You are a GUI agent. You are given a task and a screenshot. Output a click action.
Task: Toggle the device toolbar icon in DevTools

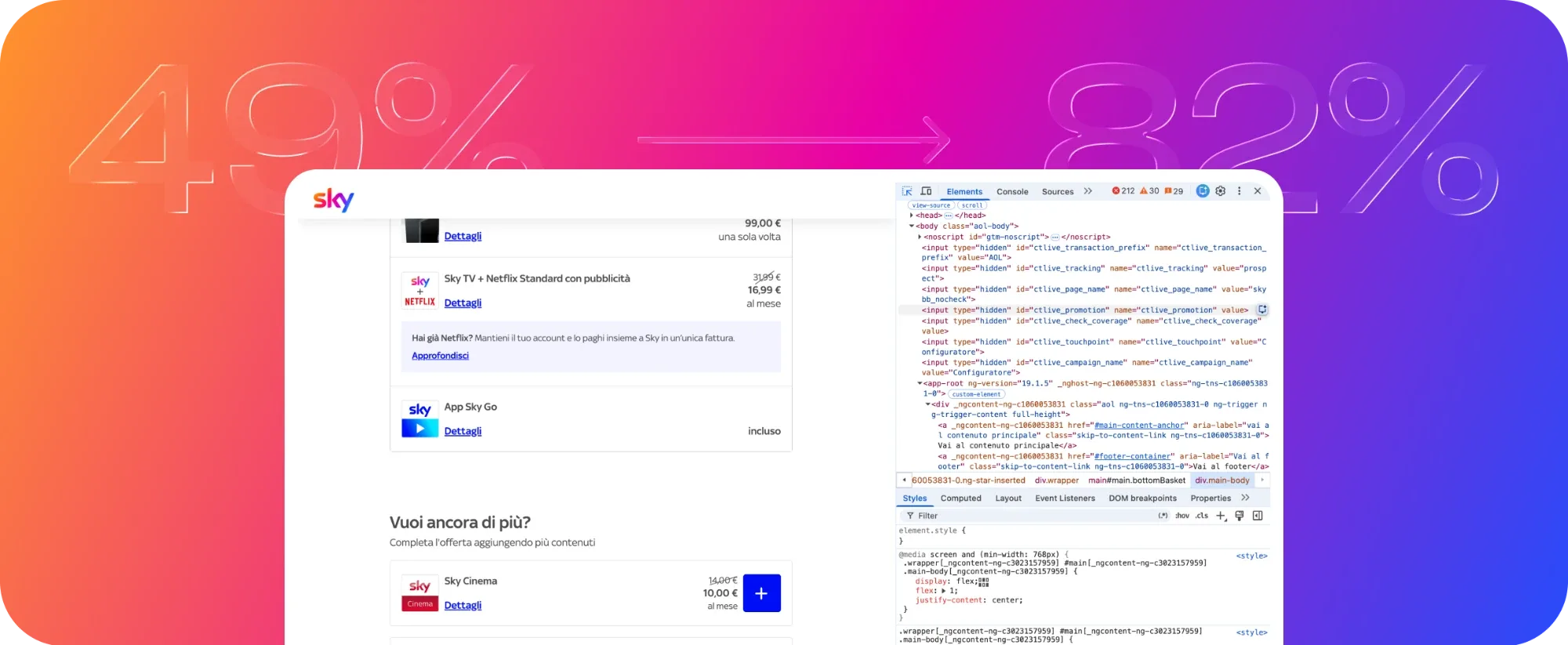926,191
